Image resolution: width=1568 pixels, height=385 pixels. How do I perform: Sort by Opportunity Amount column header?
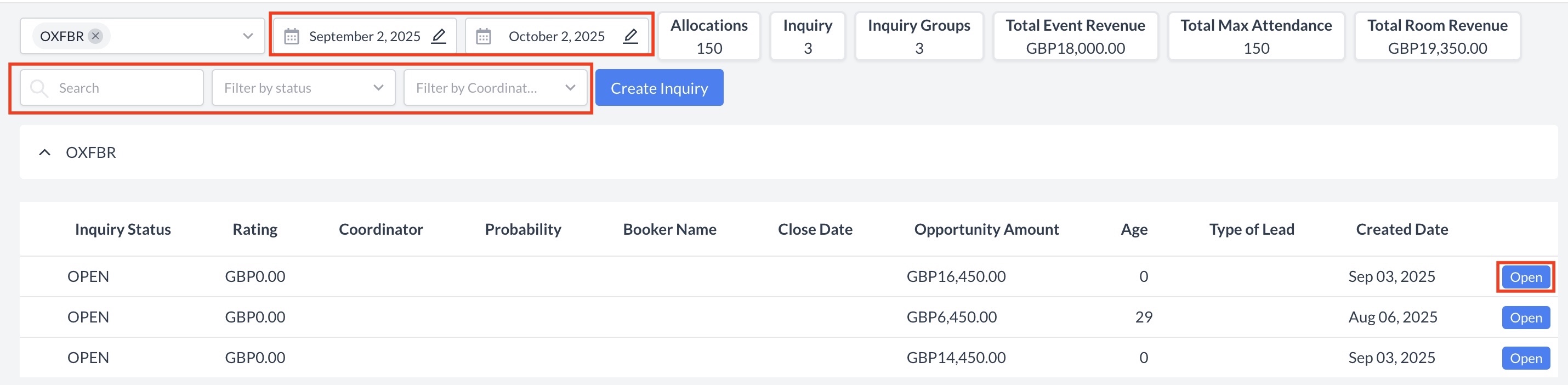click(986, 229)
